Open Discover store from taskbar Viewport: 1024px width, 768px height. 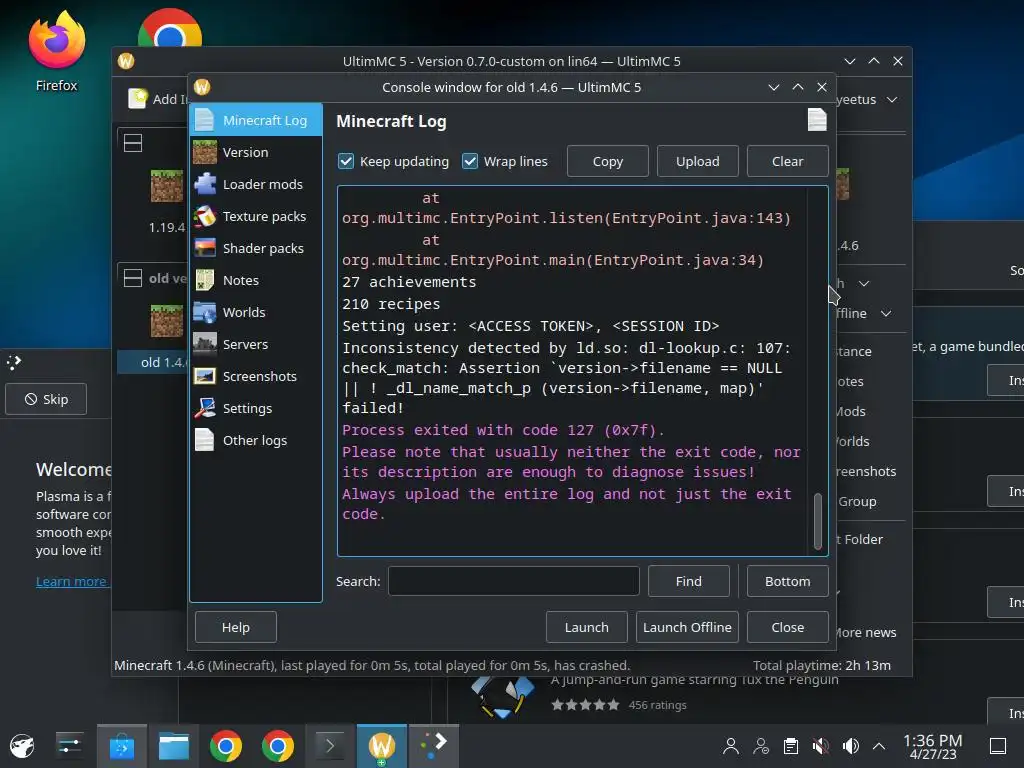[121, 746]
